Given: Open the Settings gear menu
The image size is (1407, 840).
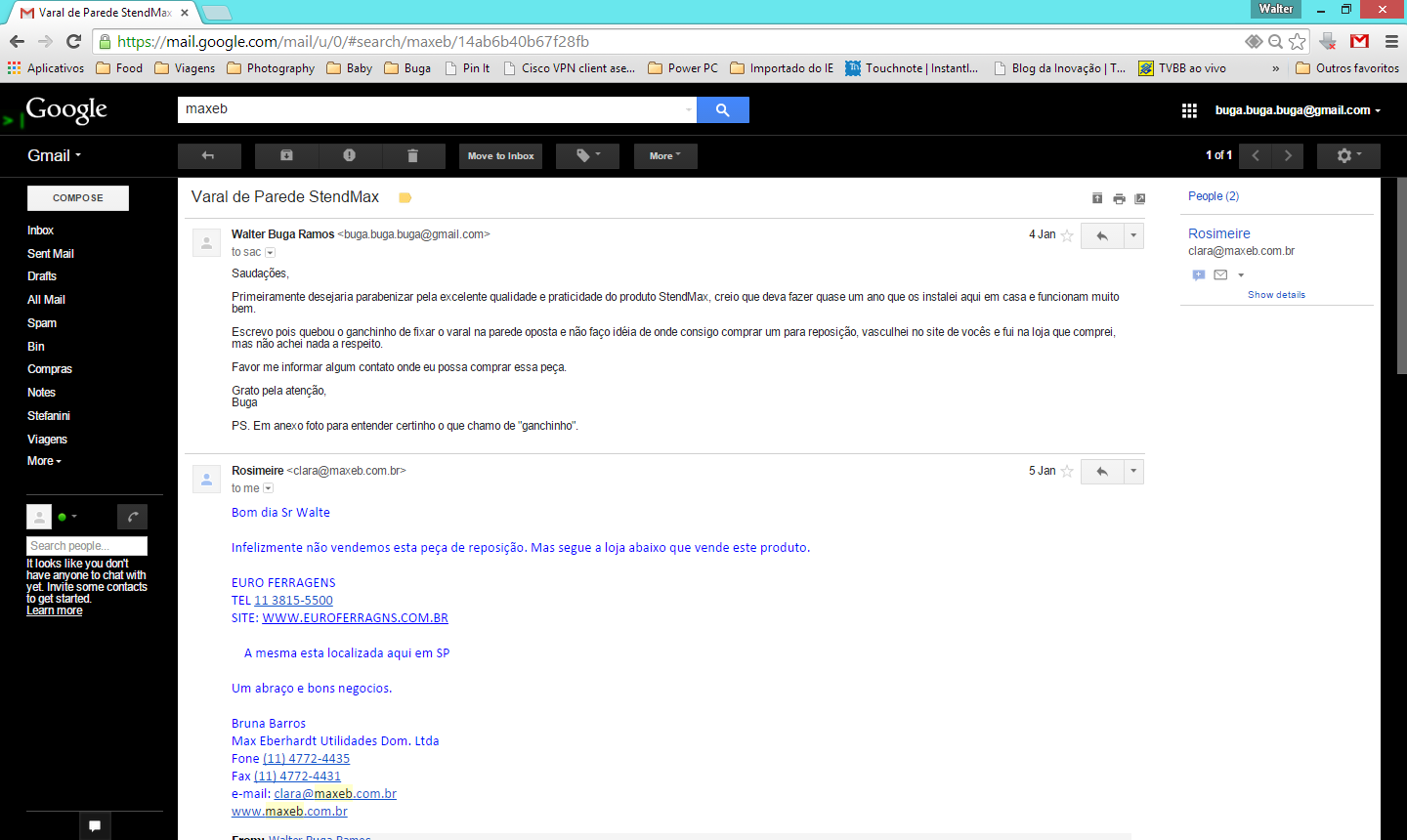Looking at the screenshot, I should pyautogui.click(x=1348, y=156).
